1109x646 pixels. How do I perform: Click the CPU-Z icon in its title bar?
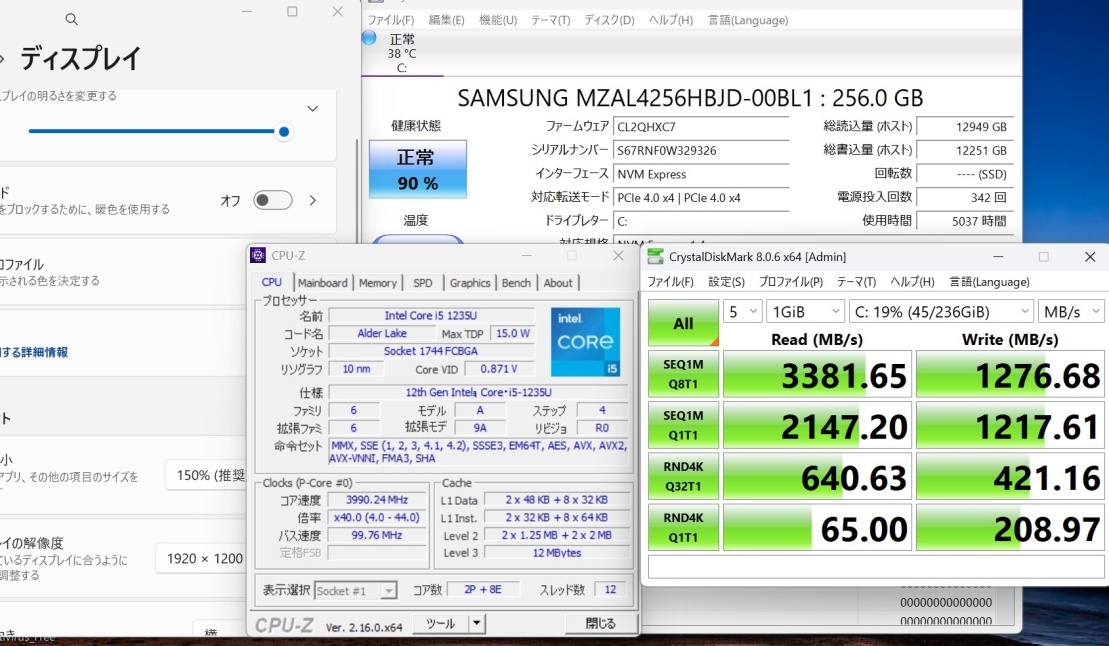tap(258, 255)
